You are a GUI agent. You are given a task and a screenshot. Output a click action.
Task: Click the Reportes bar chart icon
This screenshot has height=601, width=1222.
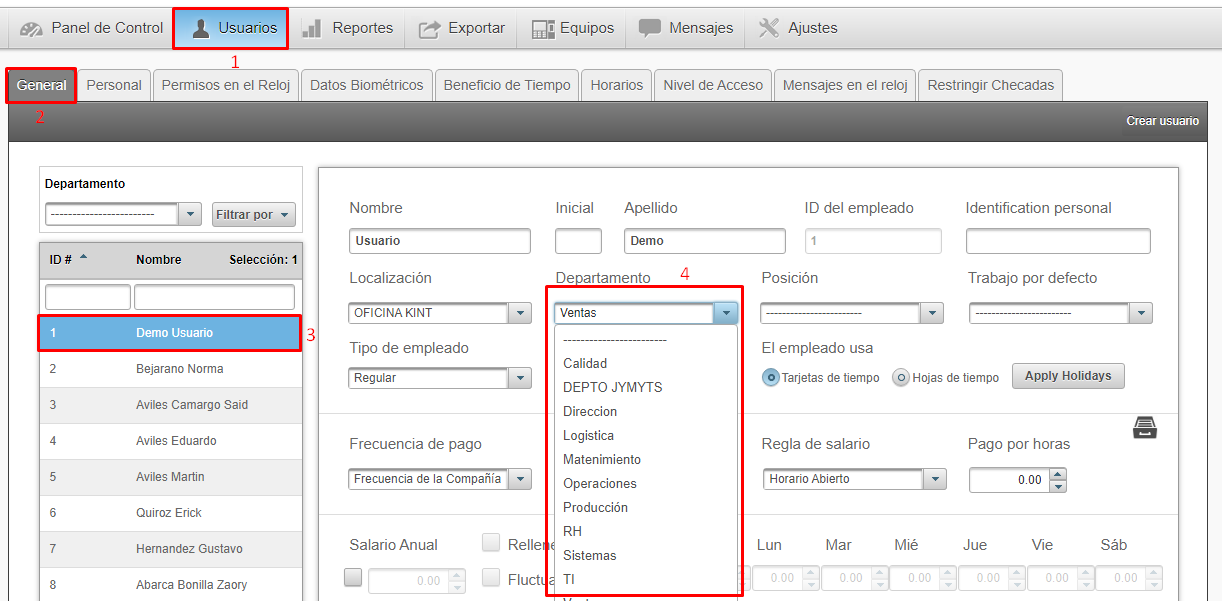(x=312, y=28)
